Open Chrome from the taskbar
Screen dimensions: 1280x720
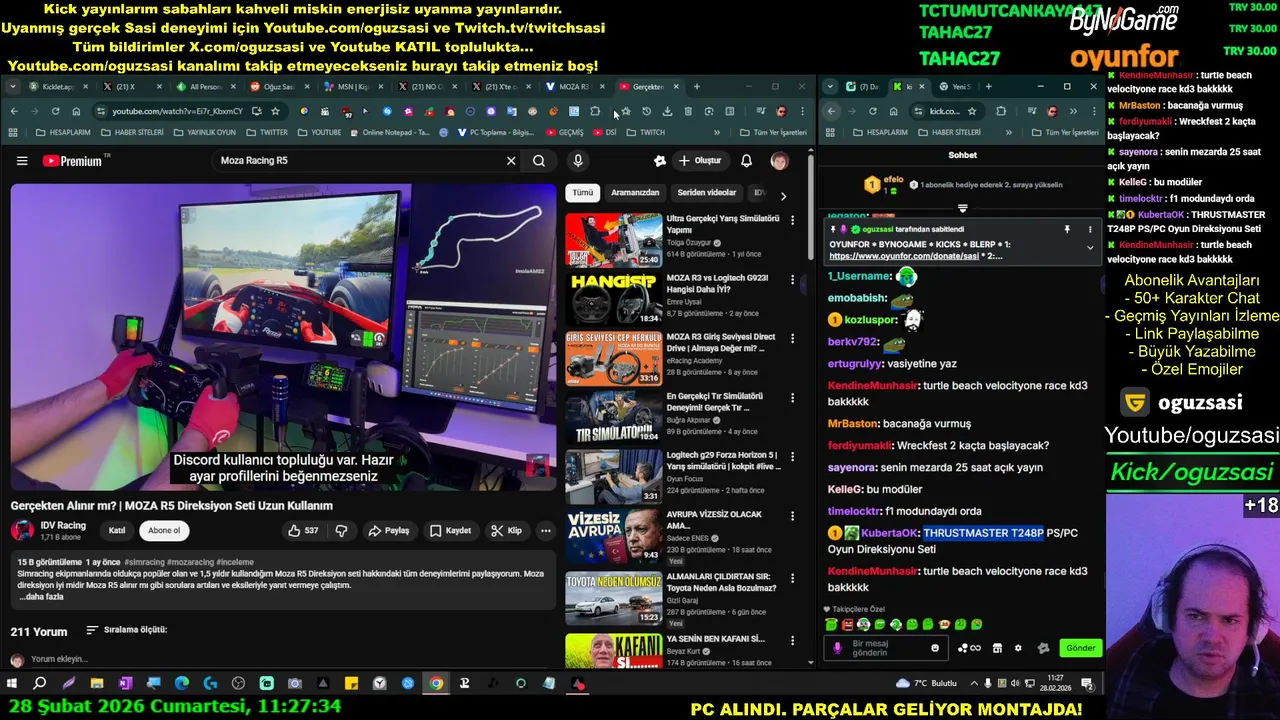pos(436,684)
